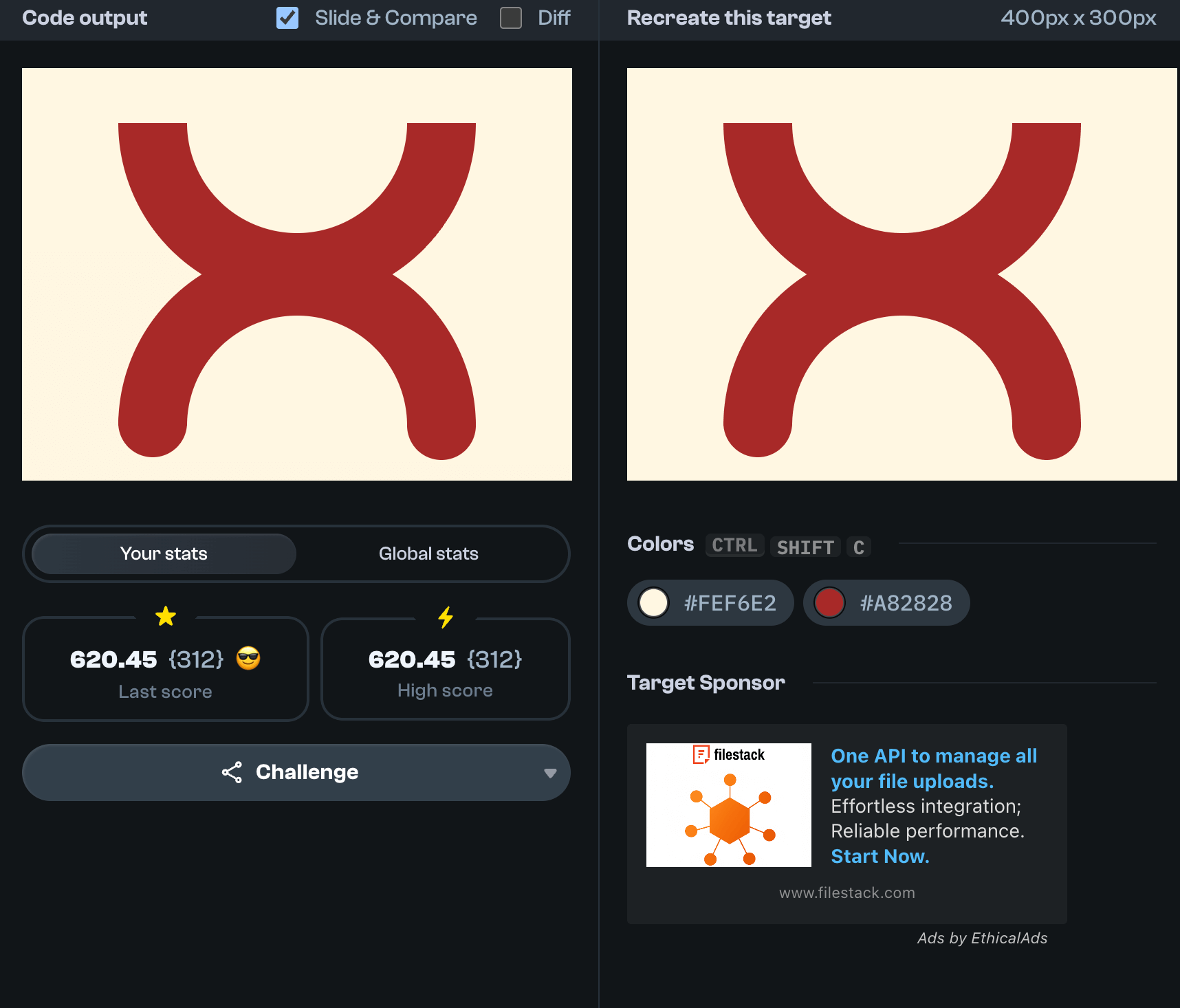Click the code output preview image
The width and height of the screenshot is (1180, 1008).
(297, 274)
